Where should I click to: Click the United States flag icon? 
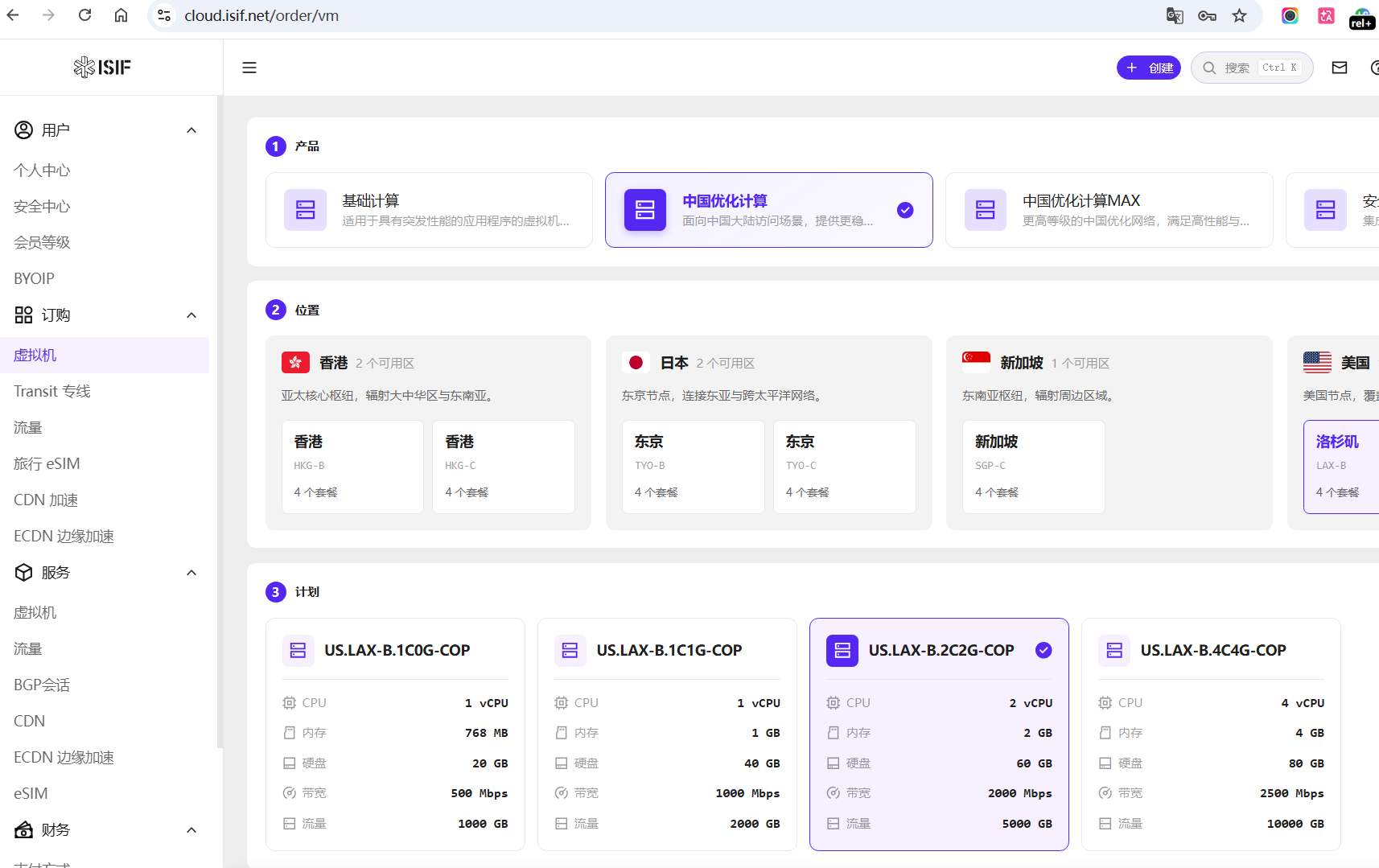tap(1317, 363)
